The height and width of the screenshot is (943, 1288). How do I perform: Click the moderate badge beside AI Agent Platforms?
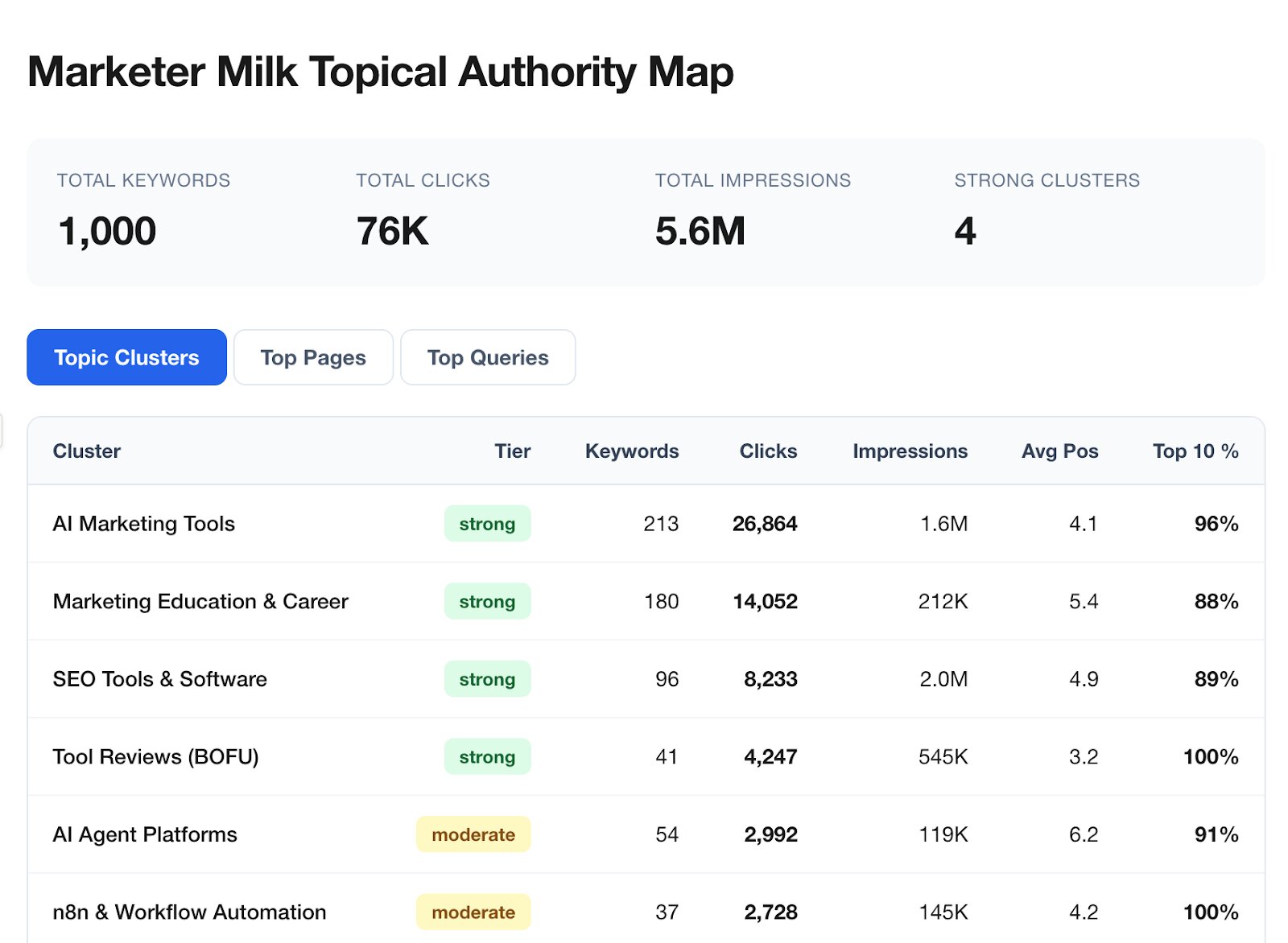click(473, 834)
